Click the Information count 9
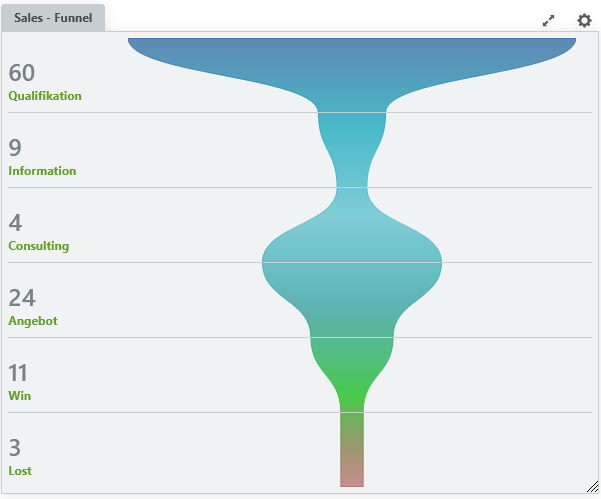601x499 pixels. pos(15,148)
